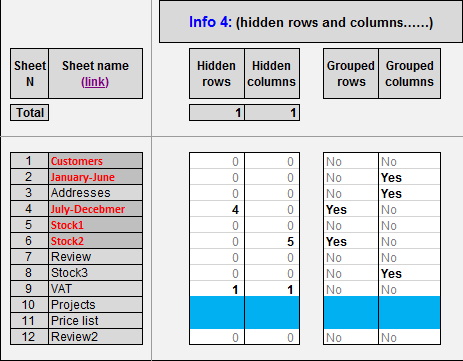Select hidden columns value 5 for Stock2
Screen dimensions: 463x361
click(272, 242)
